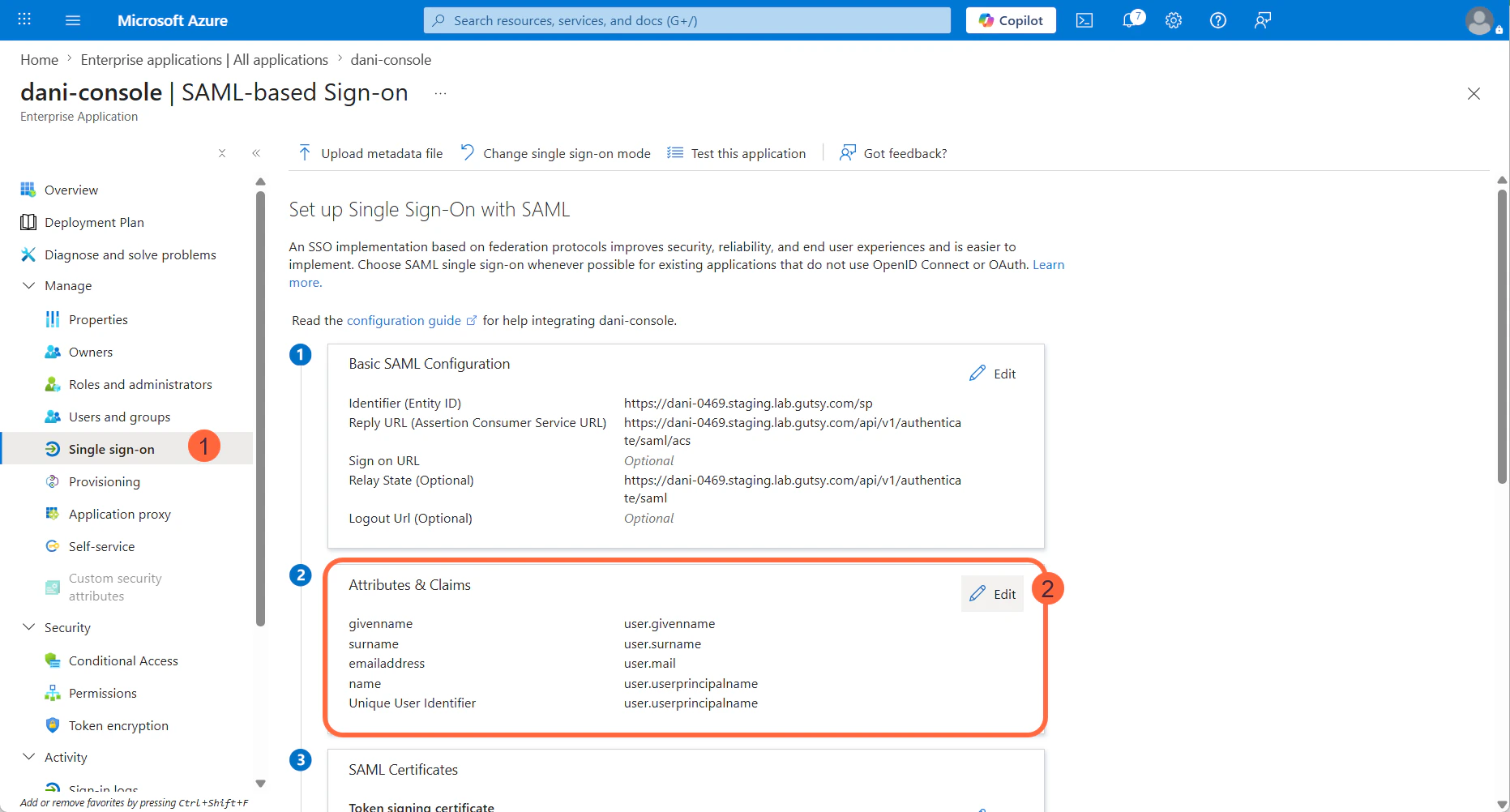Click the Provisioning sync icon
The width and height of the screenshot is (1510, 812).
(x=53, y=481)
